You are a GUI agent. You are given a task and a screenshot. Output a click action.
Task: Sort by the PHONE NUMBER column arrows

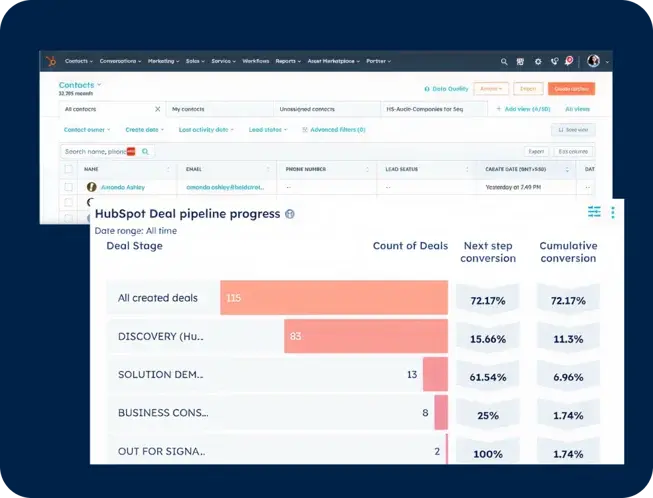367,169
